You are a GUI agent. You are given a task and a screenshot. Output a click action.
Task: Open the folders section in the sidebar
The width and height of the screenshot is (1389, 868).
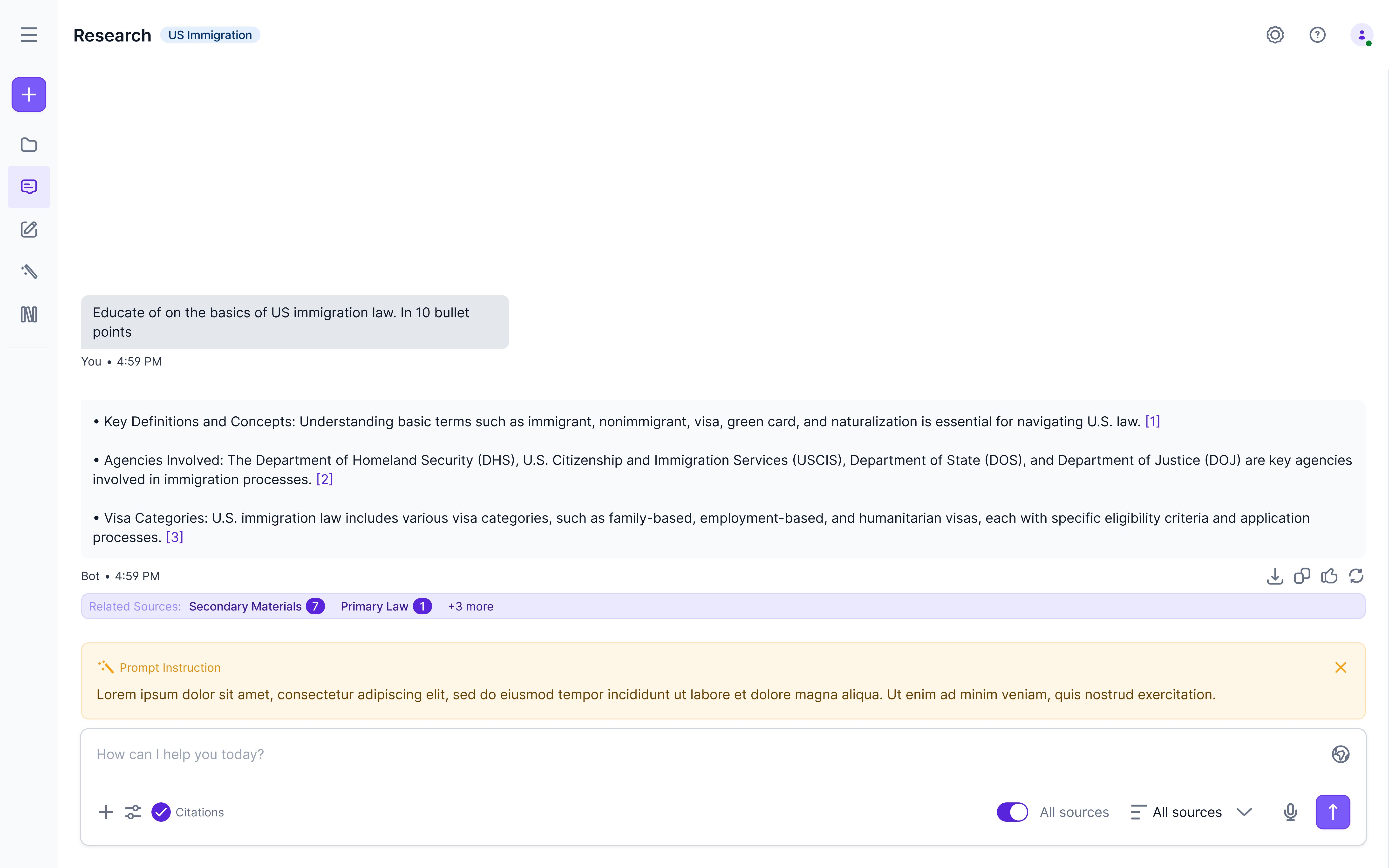pos(28,145)
